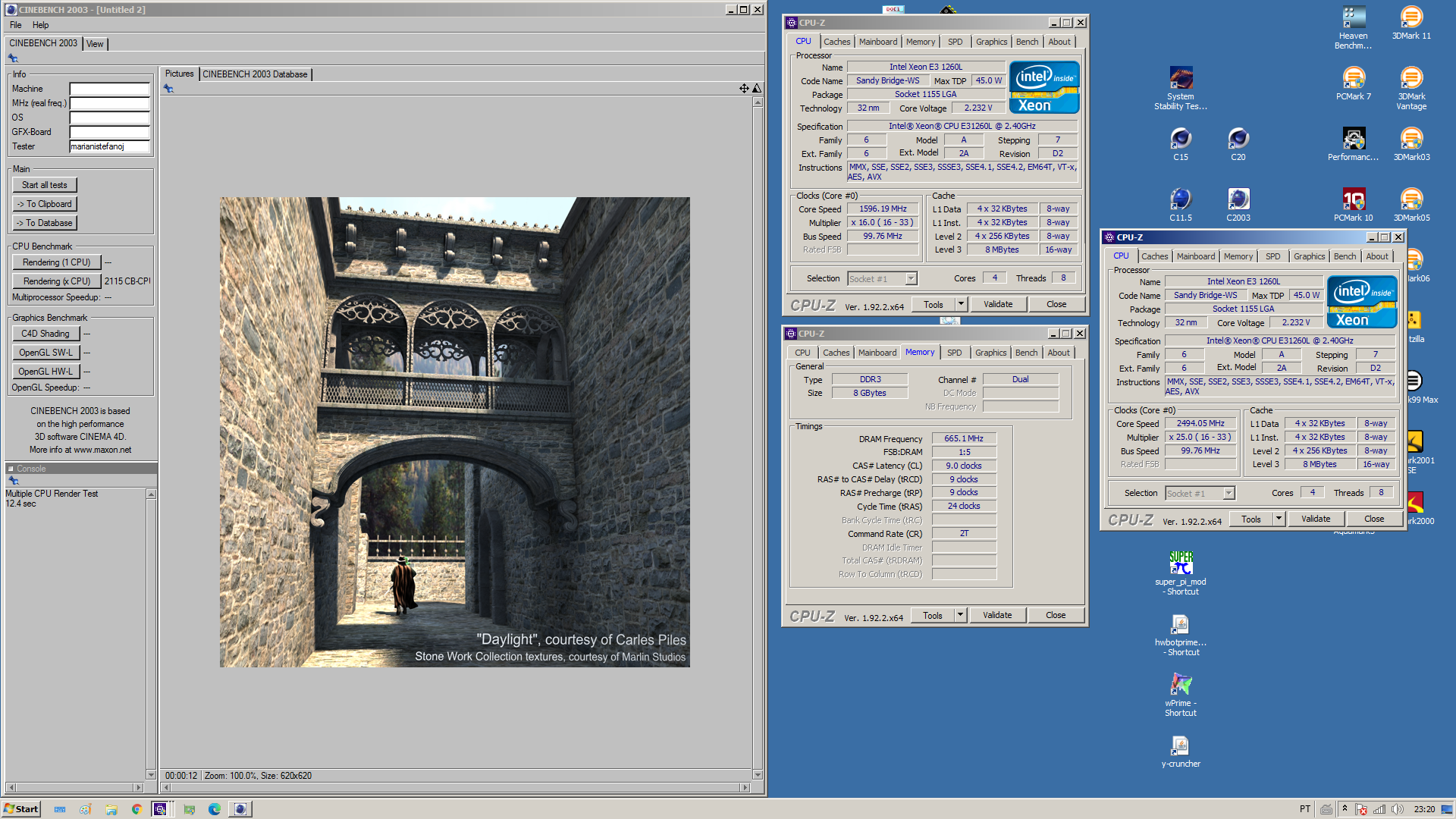Click the zoom triangle icon above the rendered picture
The height and width of the screenshot is (819, 1456).
coord(756,89)
